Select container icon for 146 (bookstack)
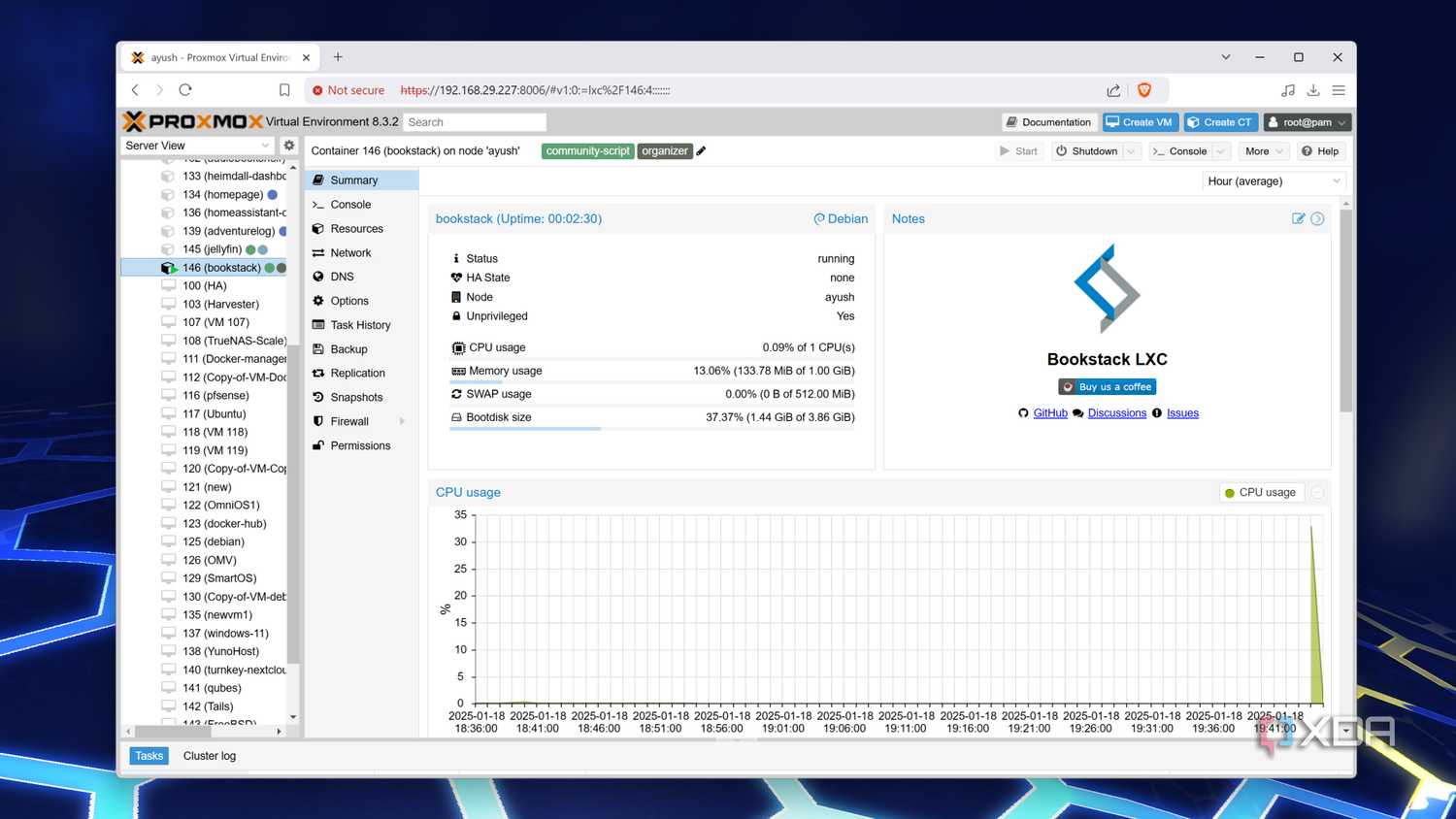The height and width of the screenshot is (819, 1456). tap(168, 268)
